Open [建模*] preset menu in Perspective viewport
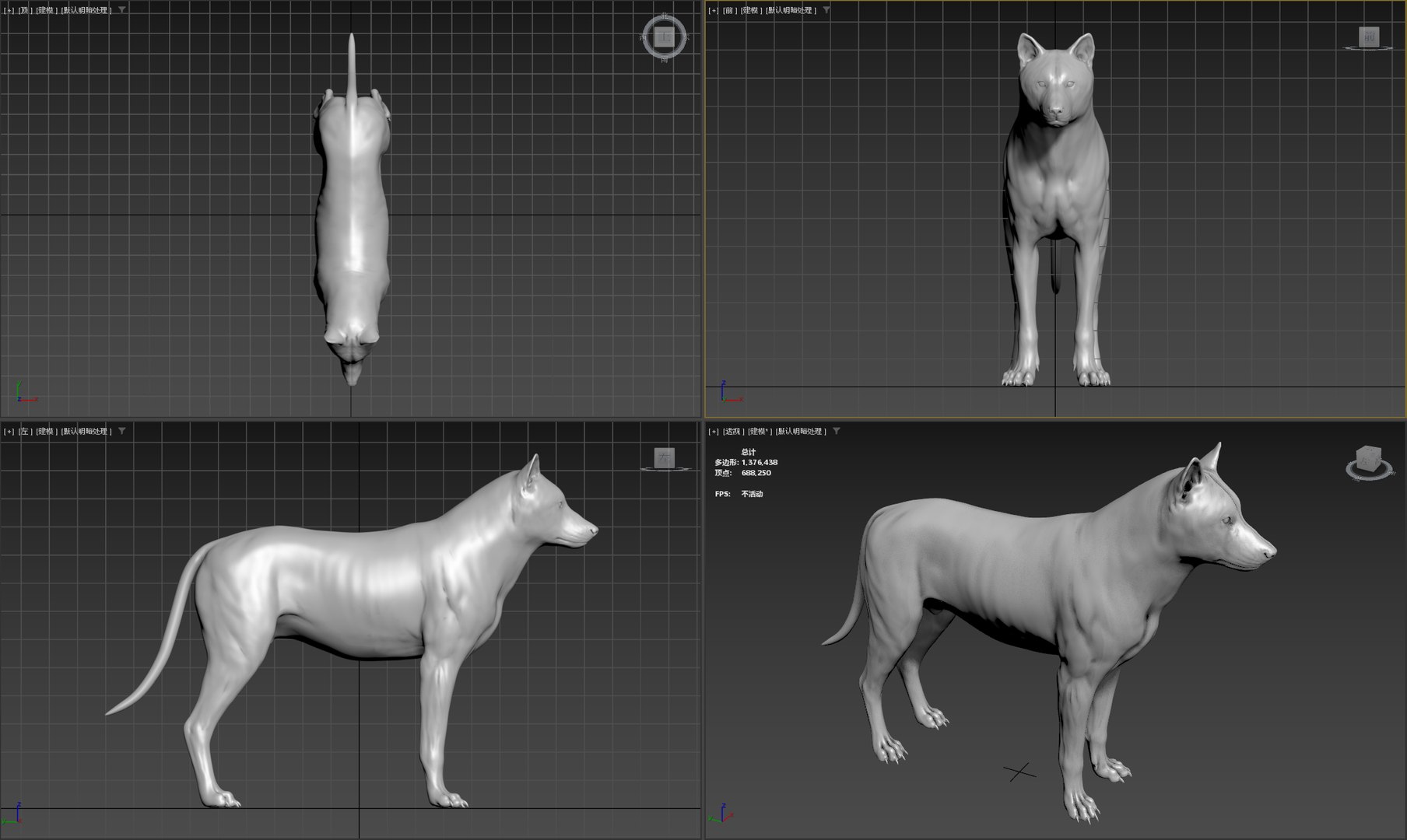1407x840 pixels. 760,431
